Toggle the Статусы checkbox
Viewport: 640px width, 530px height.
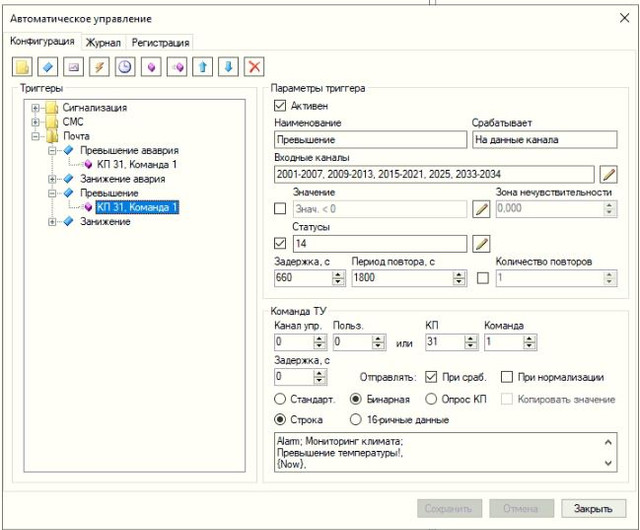(280, 243)
